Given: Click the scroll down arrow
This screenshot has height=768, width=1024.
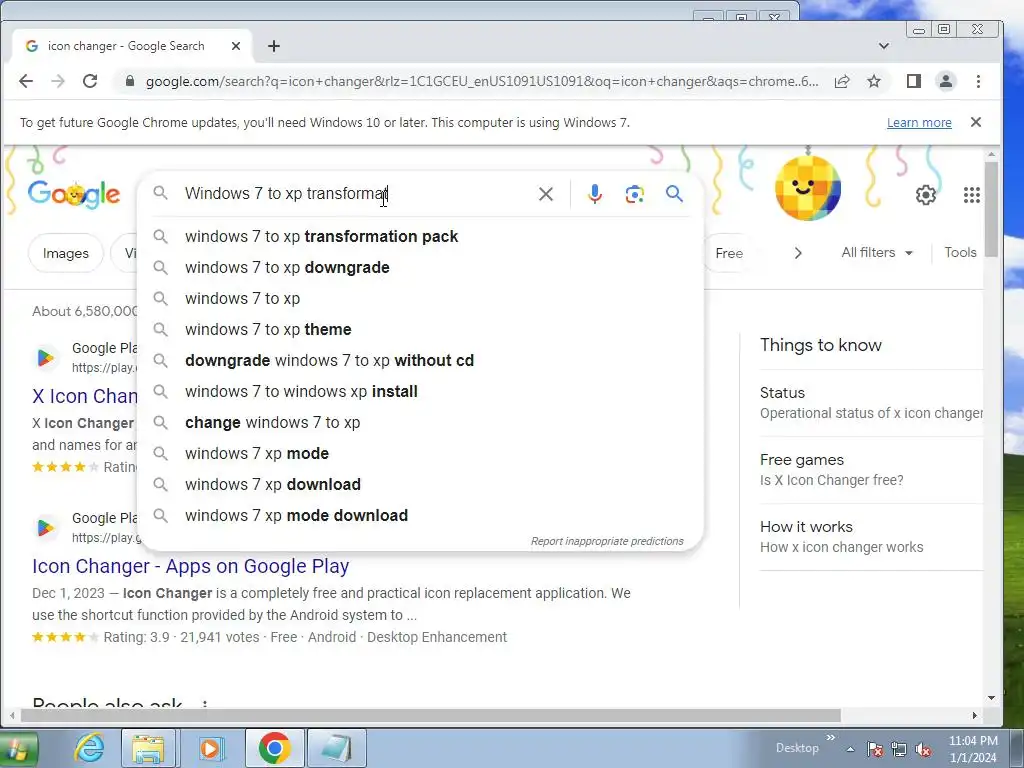Looking at the screenshot, I should [991, 698].
